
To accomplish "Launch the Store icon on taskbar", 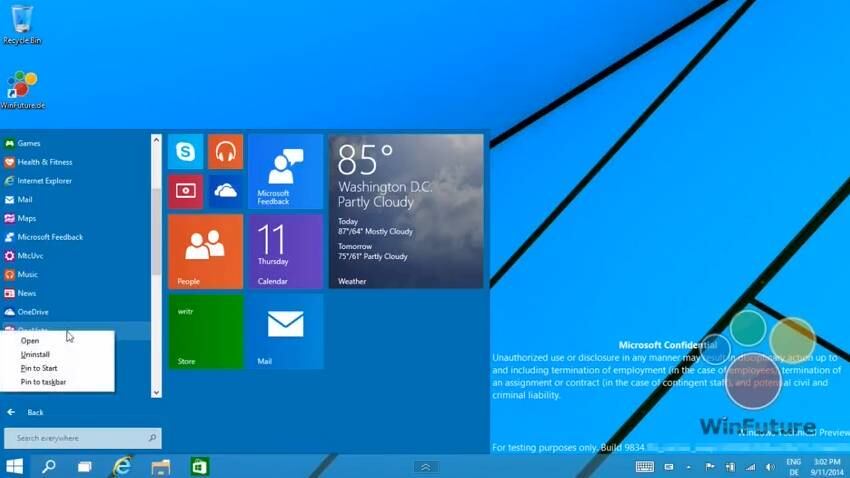I will pyautogui.click(x=200, y=466).
